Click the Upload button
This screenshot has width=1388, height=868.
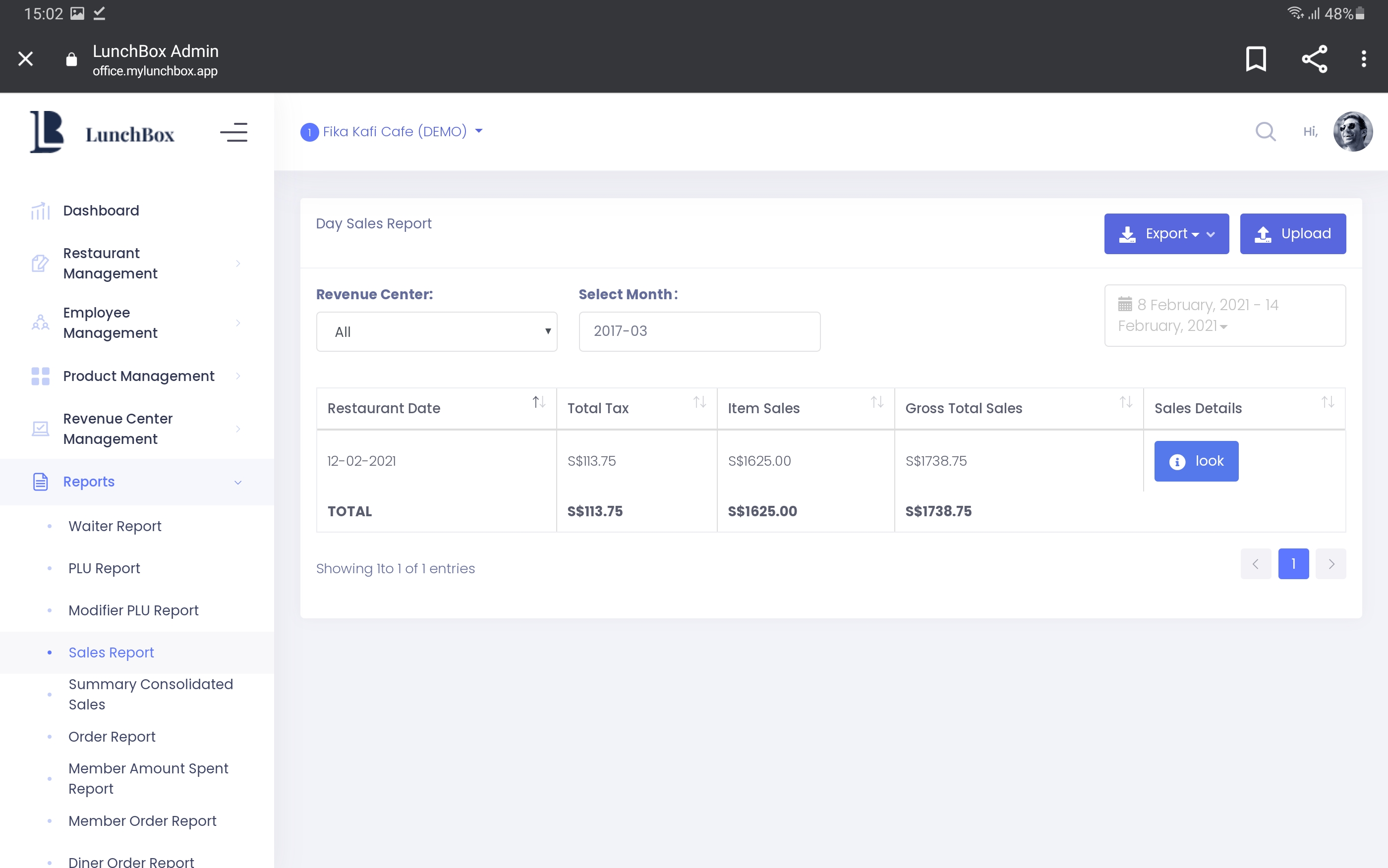(1292, 234)
